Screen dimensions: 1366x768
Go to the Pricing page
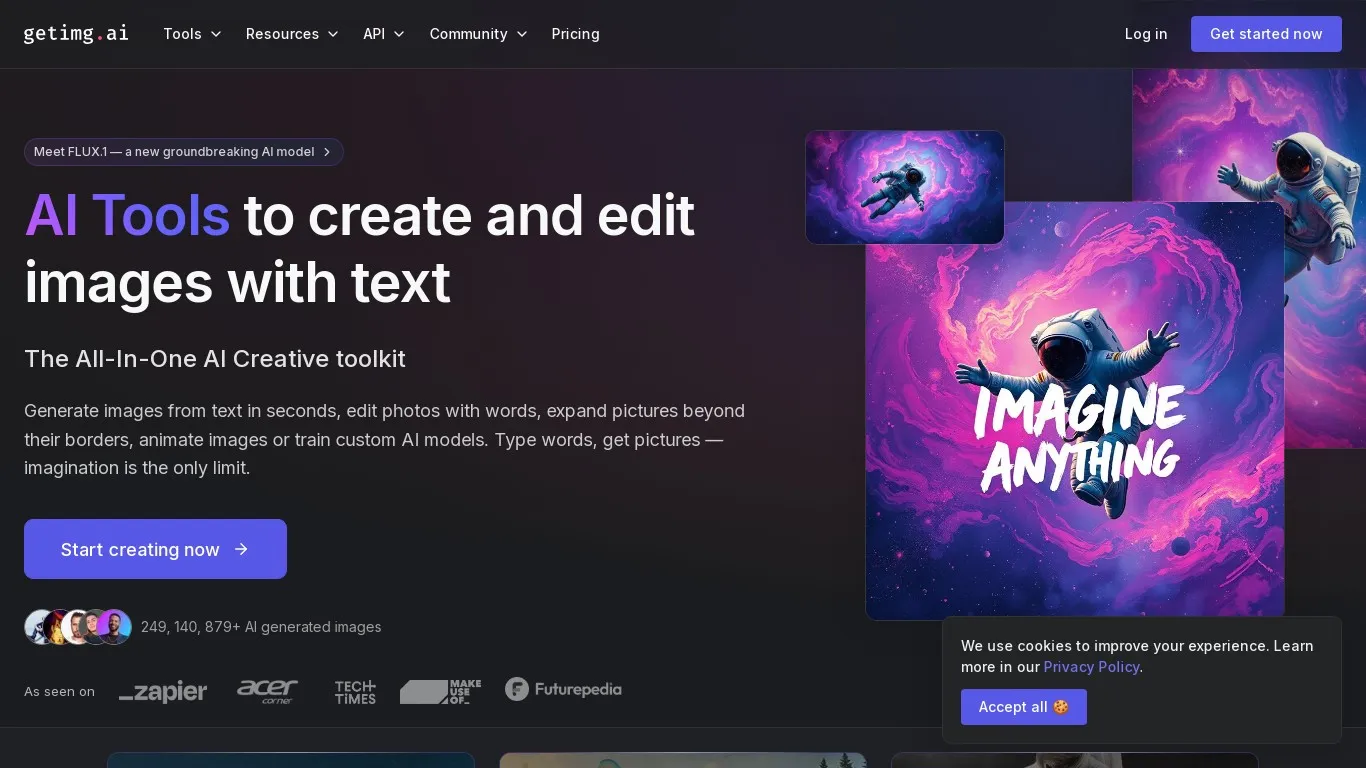tap(575, 34)
